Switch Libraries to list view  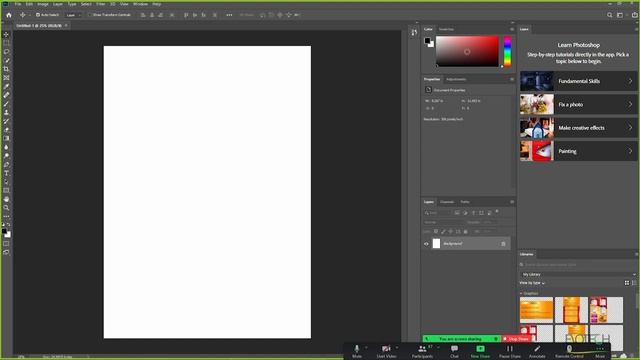(x=634, y=283)
